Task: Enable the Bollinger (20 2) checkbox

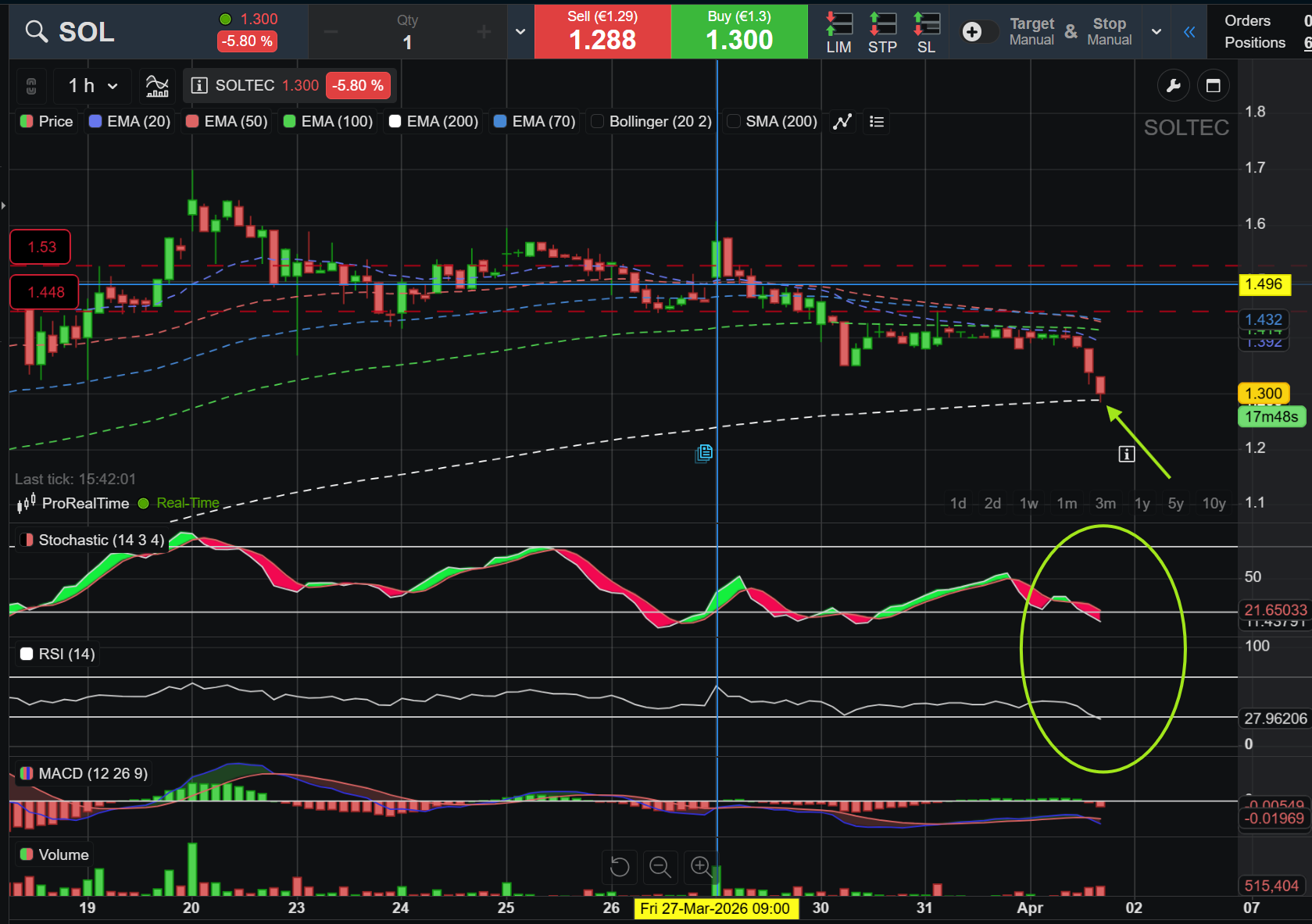Action: pyautogui.click(x=598, y=122)
